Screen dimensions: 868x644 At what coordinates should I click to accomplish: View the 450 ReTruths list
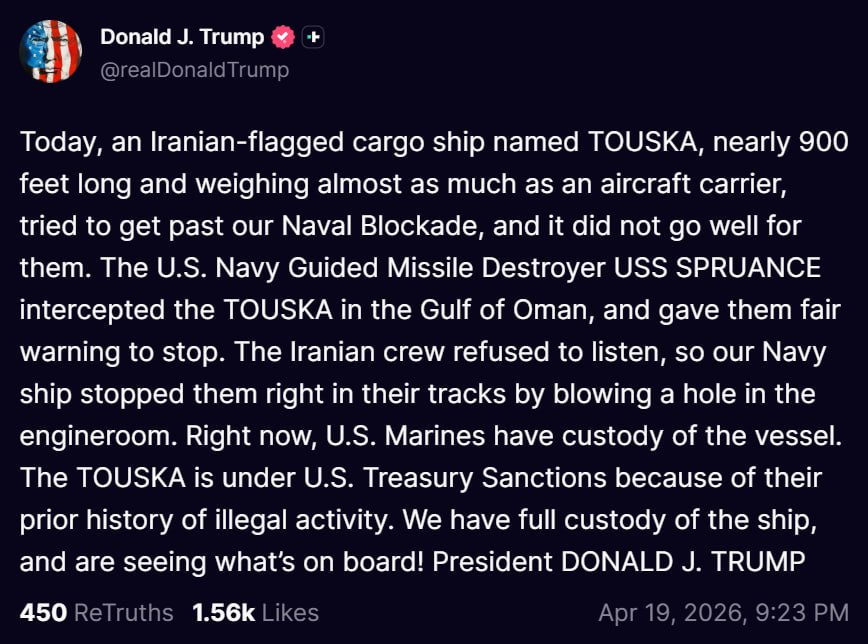pos(96,612)
